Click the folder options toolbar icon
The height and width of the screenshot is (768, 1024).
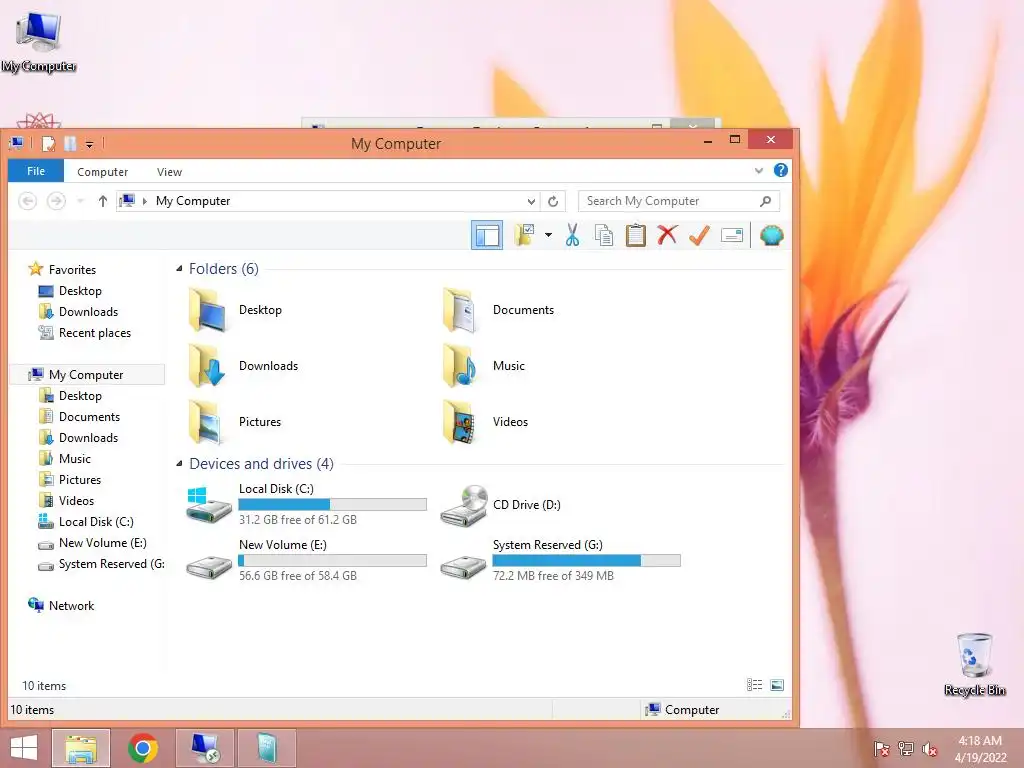point(524,235)
